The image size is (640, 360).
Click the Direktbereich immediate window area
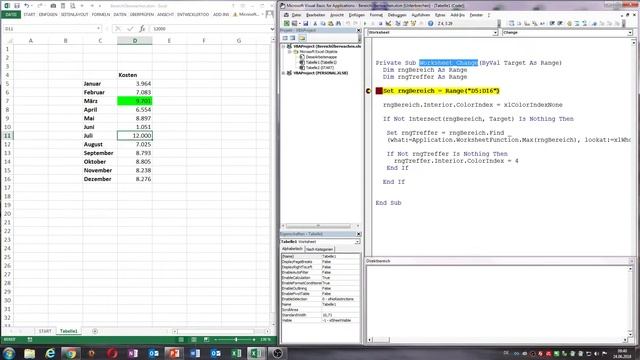pos(498,301)
